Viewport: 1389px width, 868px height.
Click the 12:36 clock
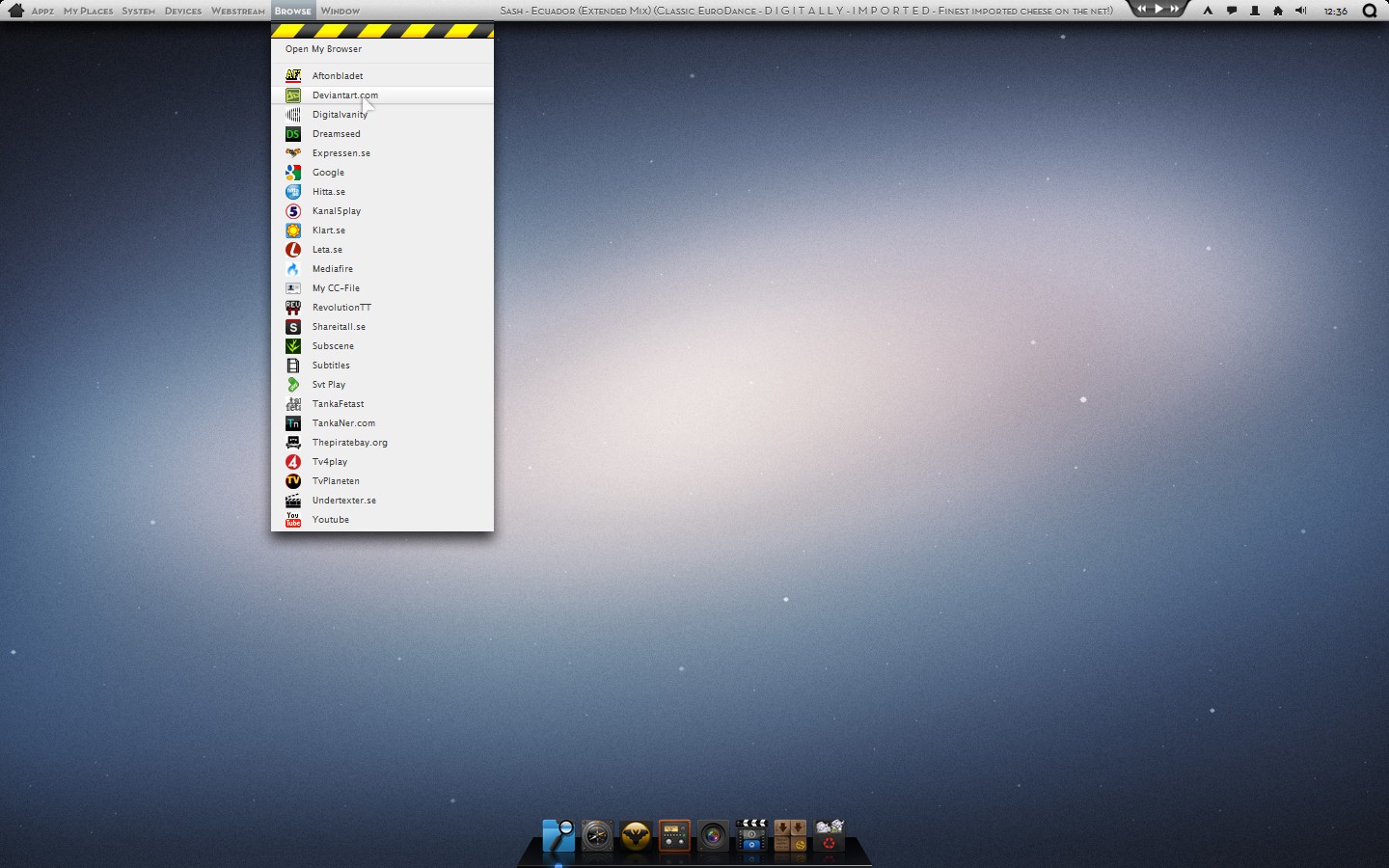pos(1336,12)
